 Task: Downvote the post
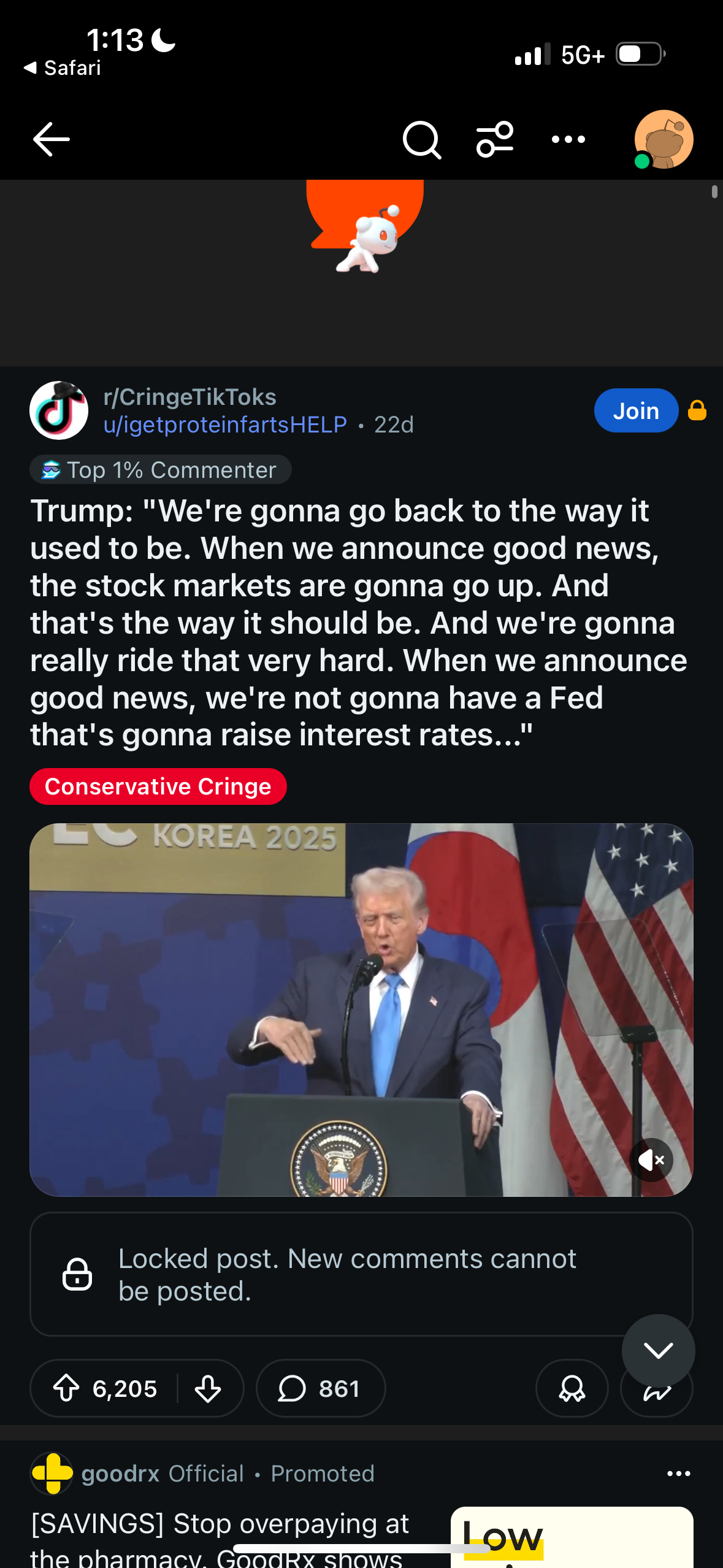(208, 1388)
